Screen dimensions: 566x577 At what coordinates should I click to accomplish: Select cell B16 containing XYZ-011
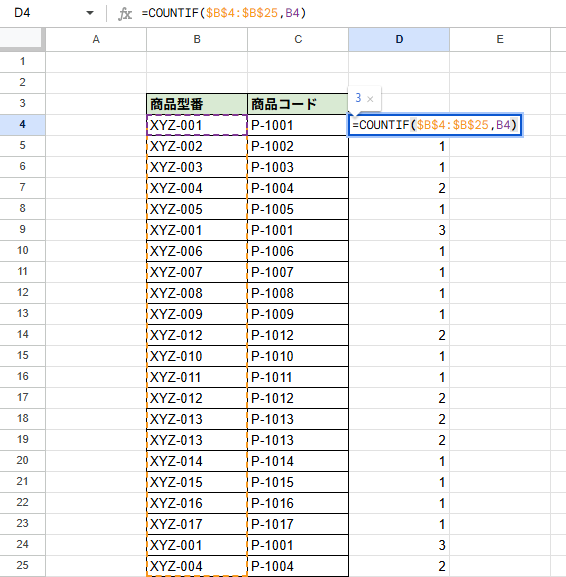(x=197, y=377)
